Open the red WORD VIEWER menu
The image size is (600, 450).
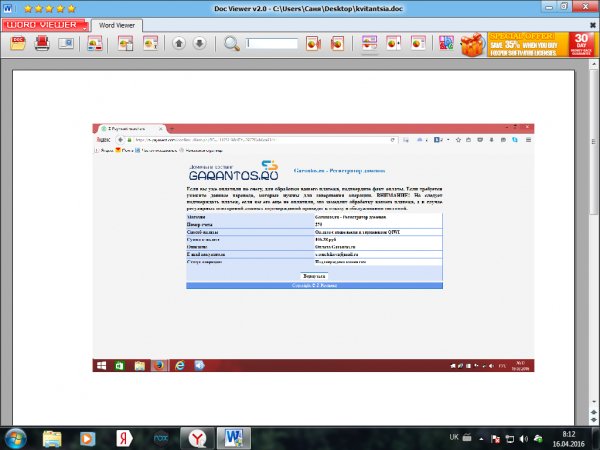[x=45, y=25]
